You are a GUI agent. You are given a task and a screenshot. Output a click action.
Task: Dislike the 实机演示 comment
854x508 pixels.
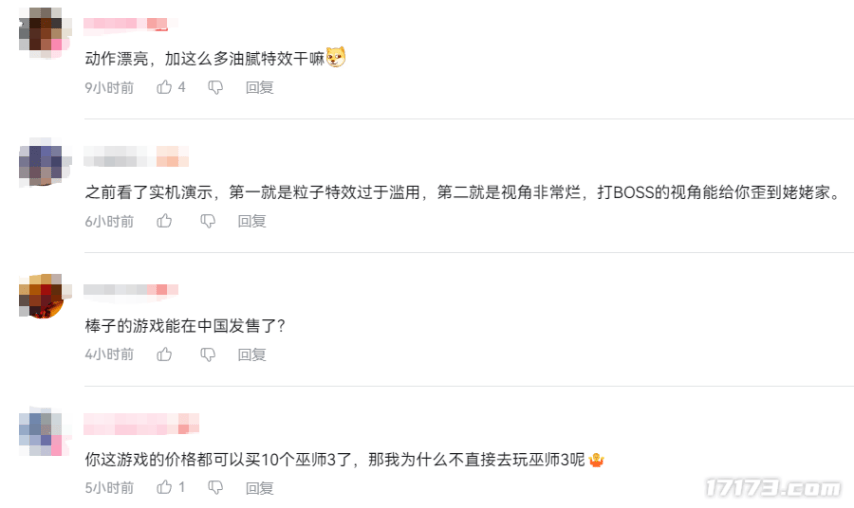click(207, 221)
